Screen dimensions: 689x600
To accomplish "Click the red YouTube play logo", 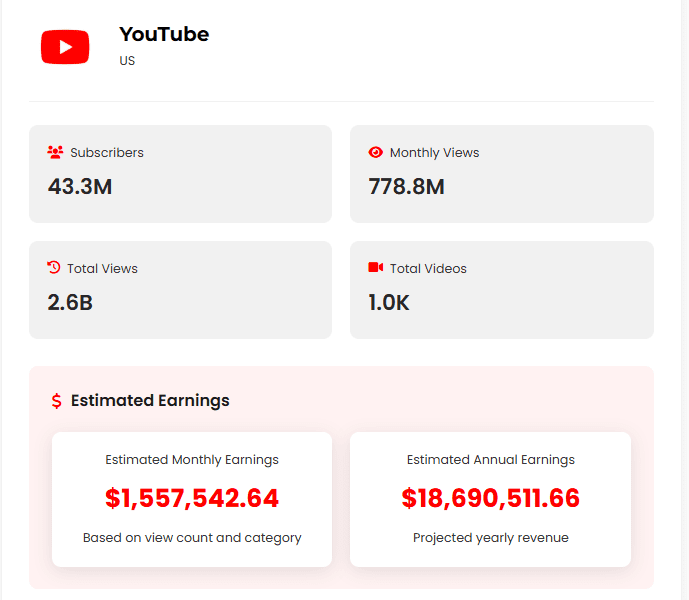I will [x=65, y=47].
